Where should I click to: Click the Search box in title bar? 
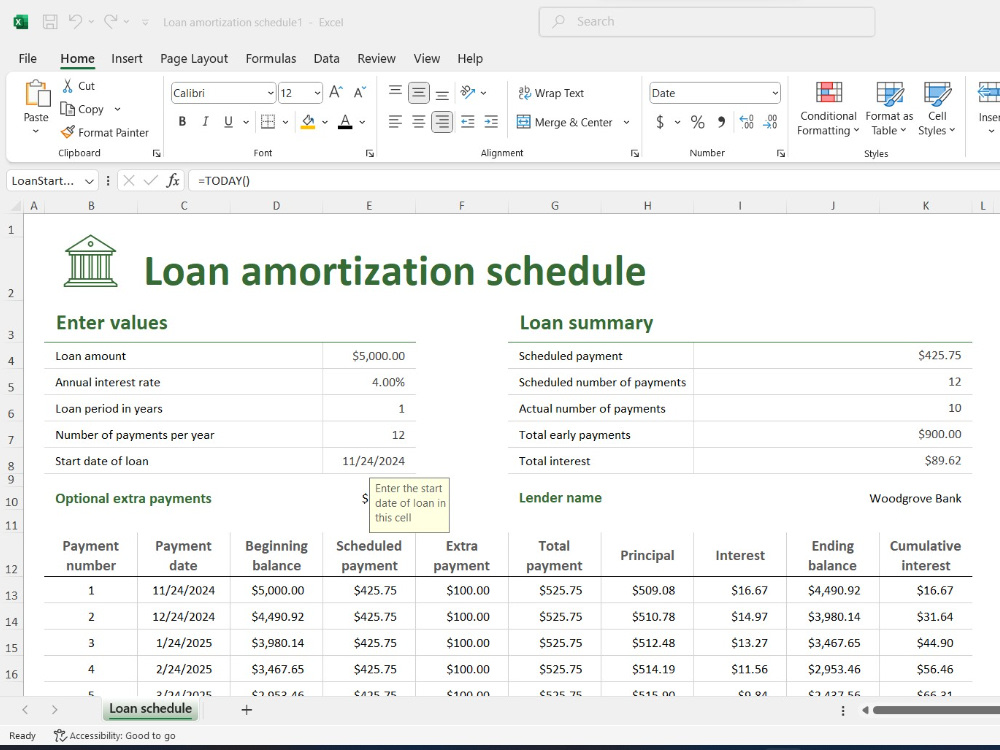pyautogui.click(x=707, y=22)
